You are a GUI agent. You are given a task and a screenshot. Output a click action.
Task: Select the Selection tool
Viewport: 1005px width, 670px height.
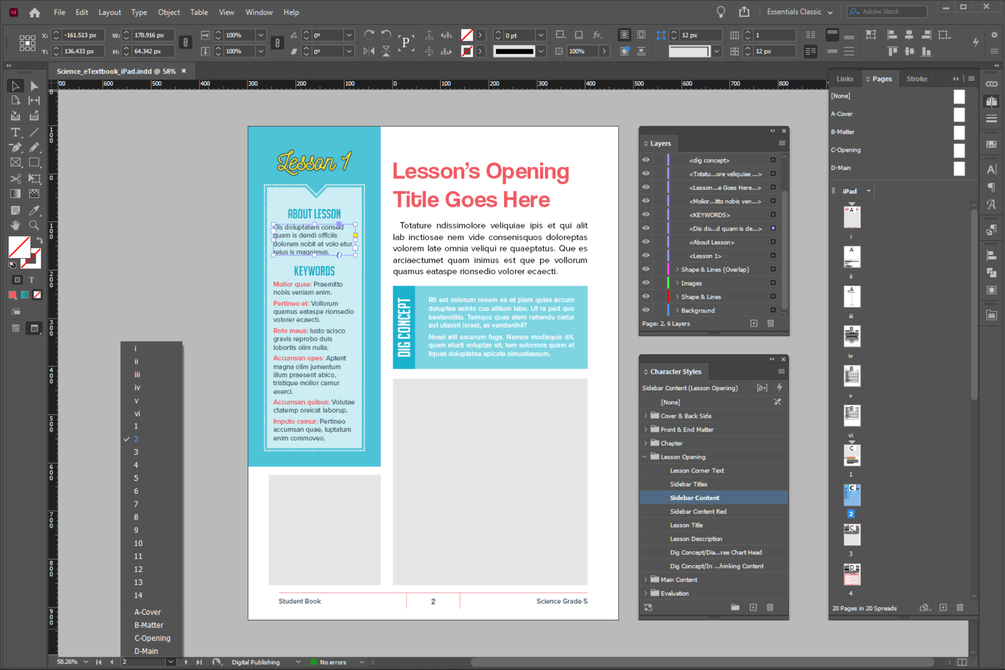click(15, 86)
